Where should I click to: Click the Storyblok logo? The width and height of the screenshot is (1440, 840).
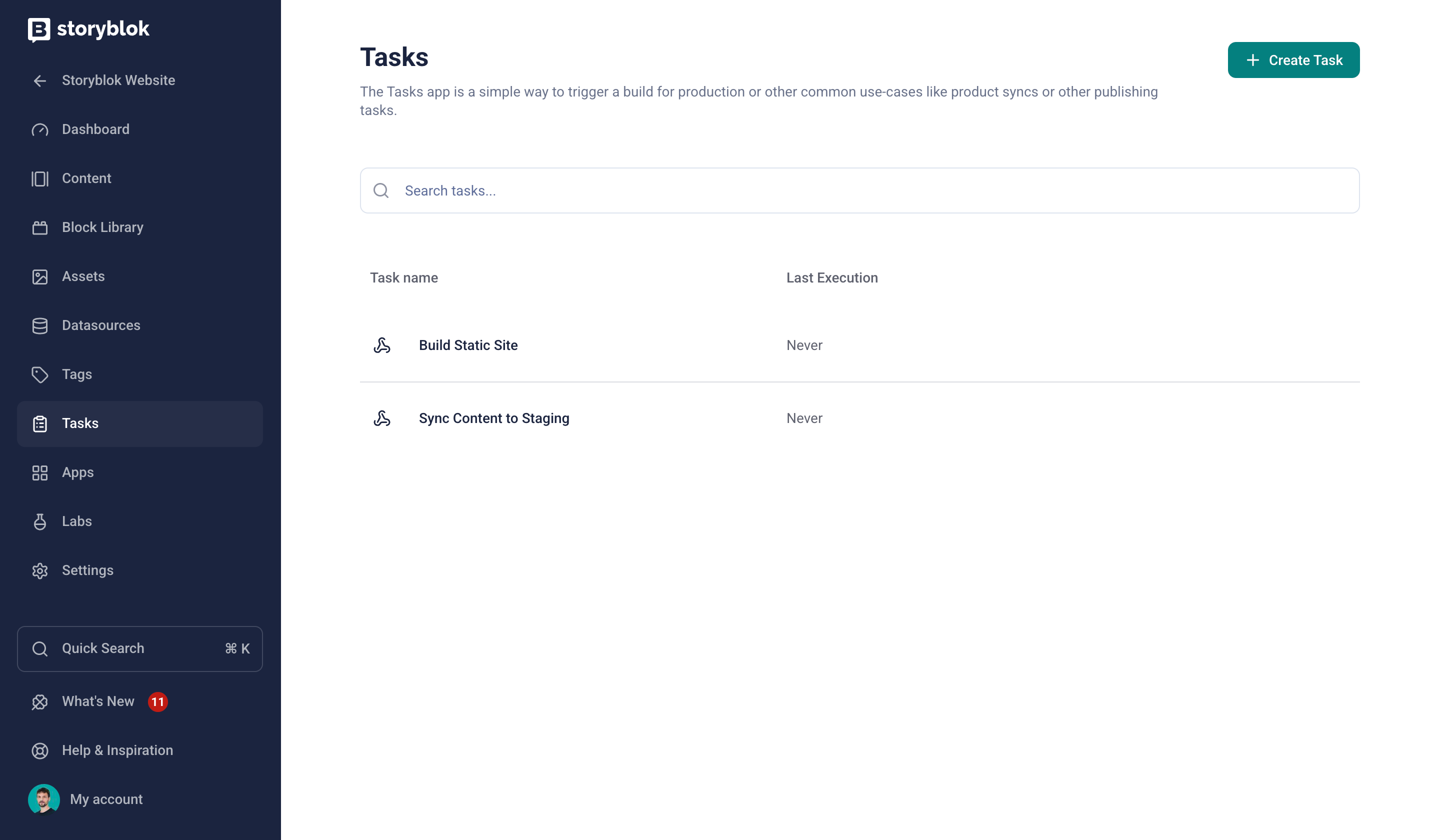click(88, 29)
